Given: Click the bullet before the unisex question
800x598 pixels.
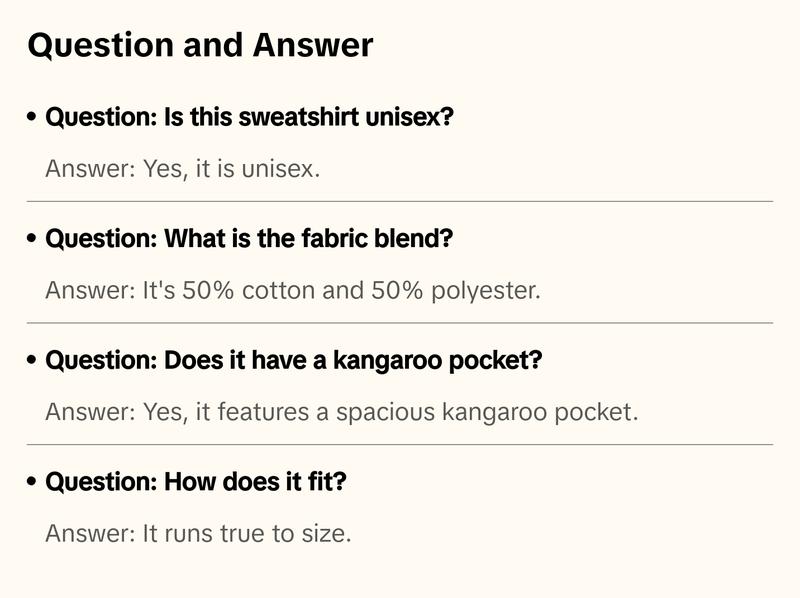Looking at the screenshot, I should (x=33, y=118).
